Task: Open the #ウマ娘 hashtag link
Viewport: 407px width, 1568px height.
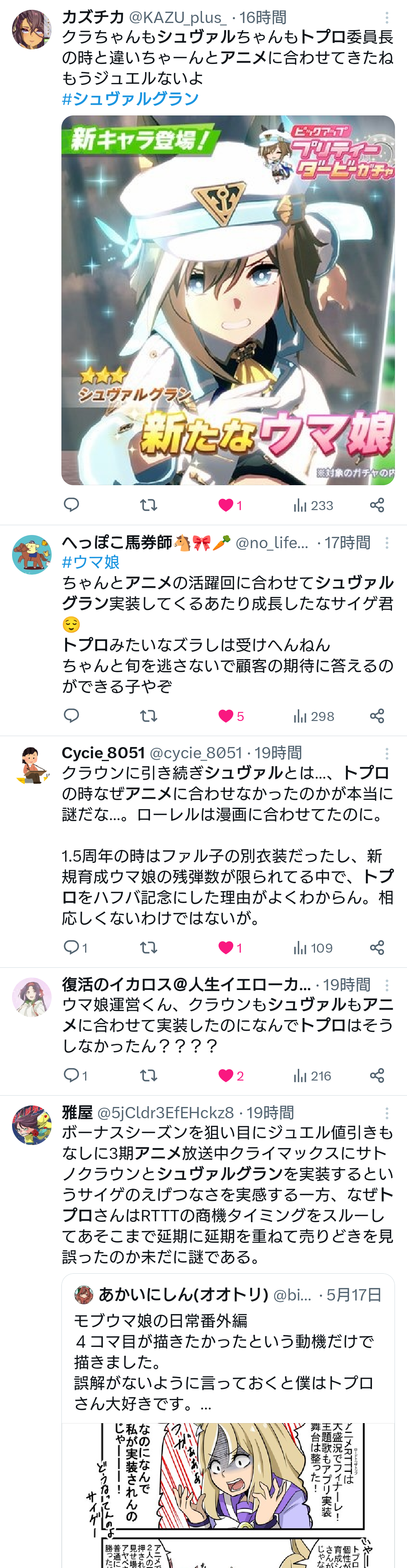Action: 91,562
